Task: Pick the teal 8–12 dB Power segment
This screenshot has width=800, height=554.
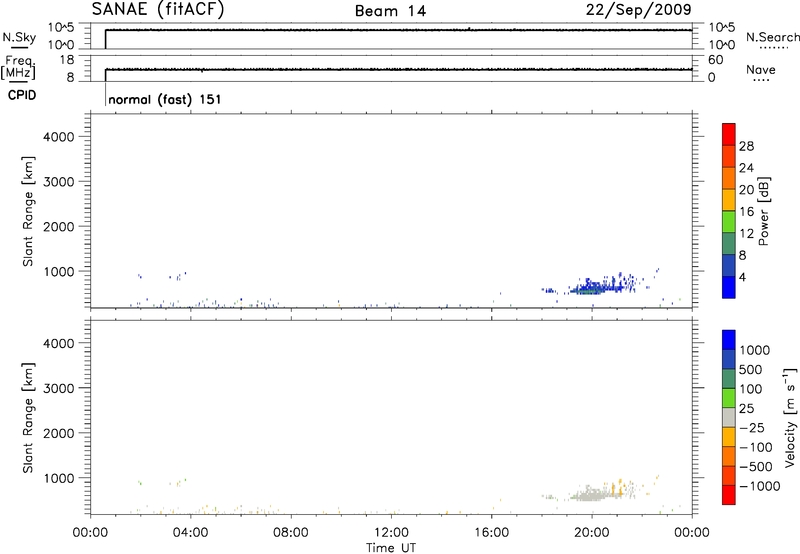Action: point(729,243)
